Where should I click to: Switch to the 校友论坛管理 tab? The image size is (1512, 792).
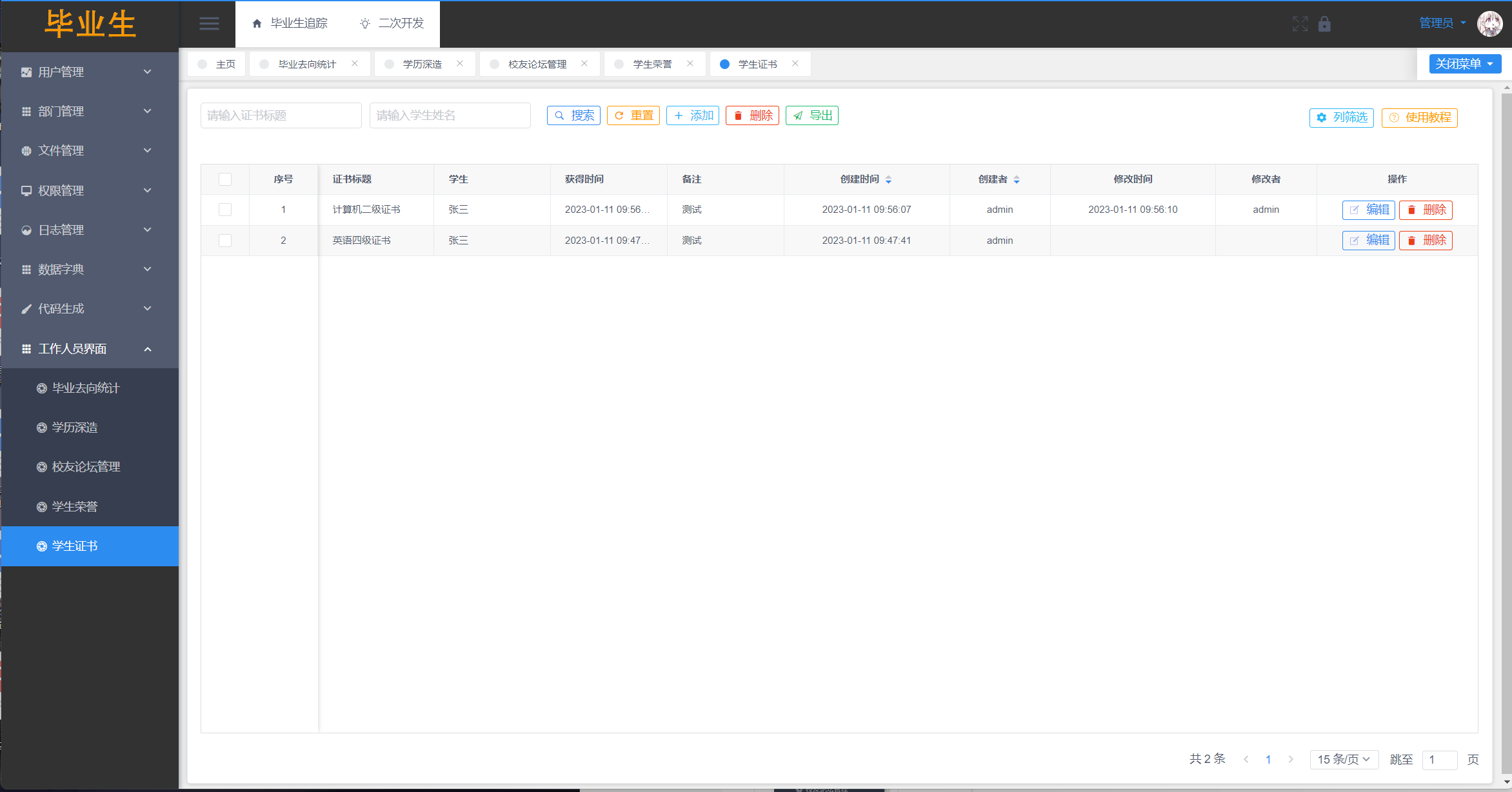click(537, 64)
